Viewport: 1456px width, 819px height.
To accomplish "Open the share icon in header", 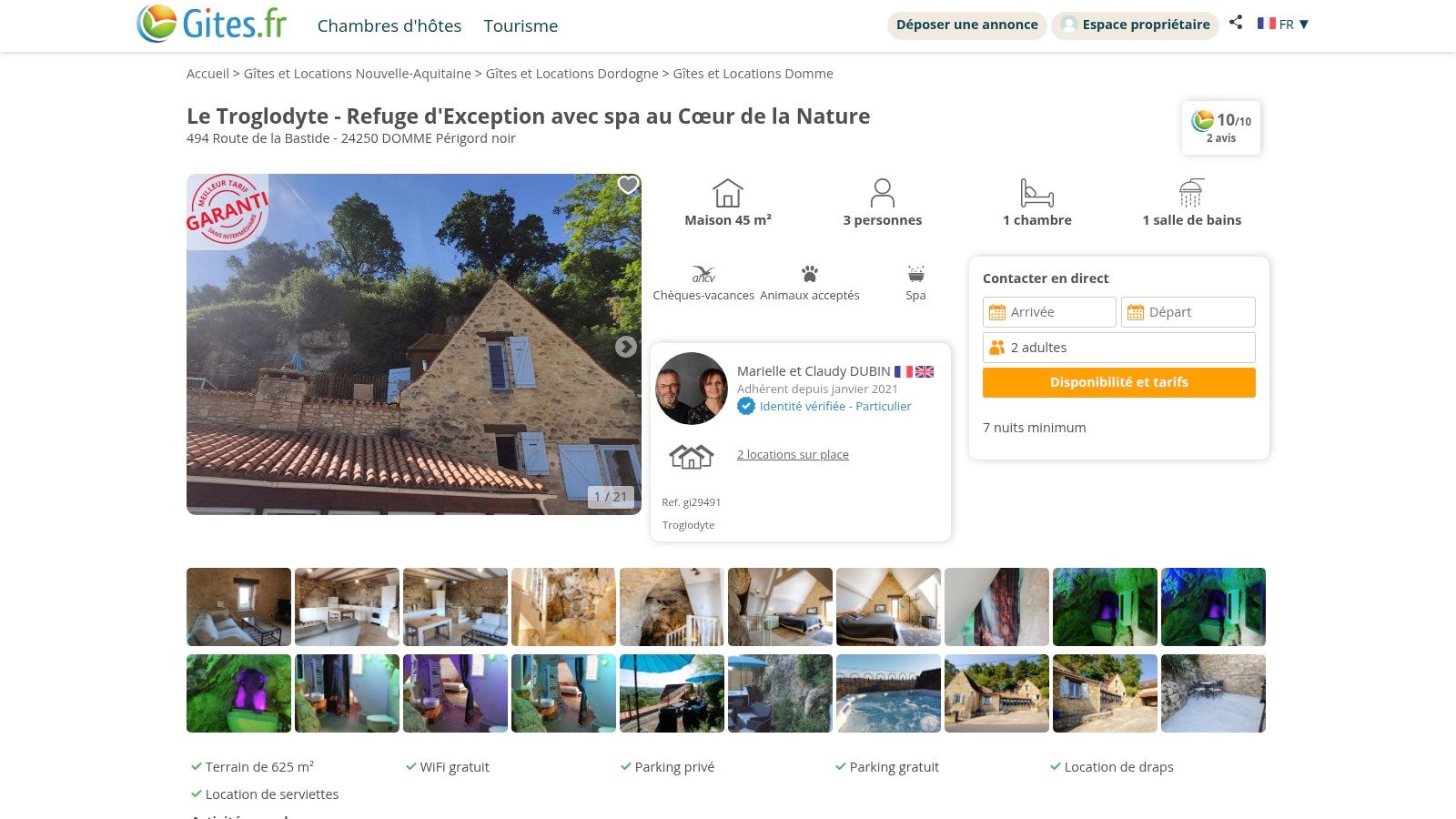I will click(1236, 23).
